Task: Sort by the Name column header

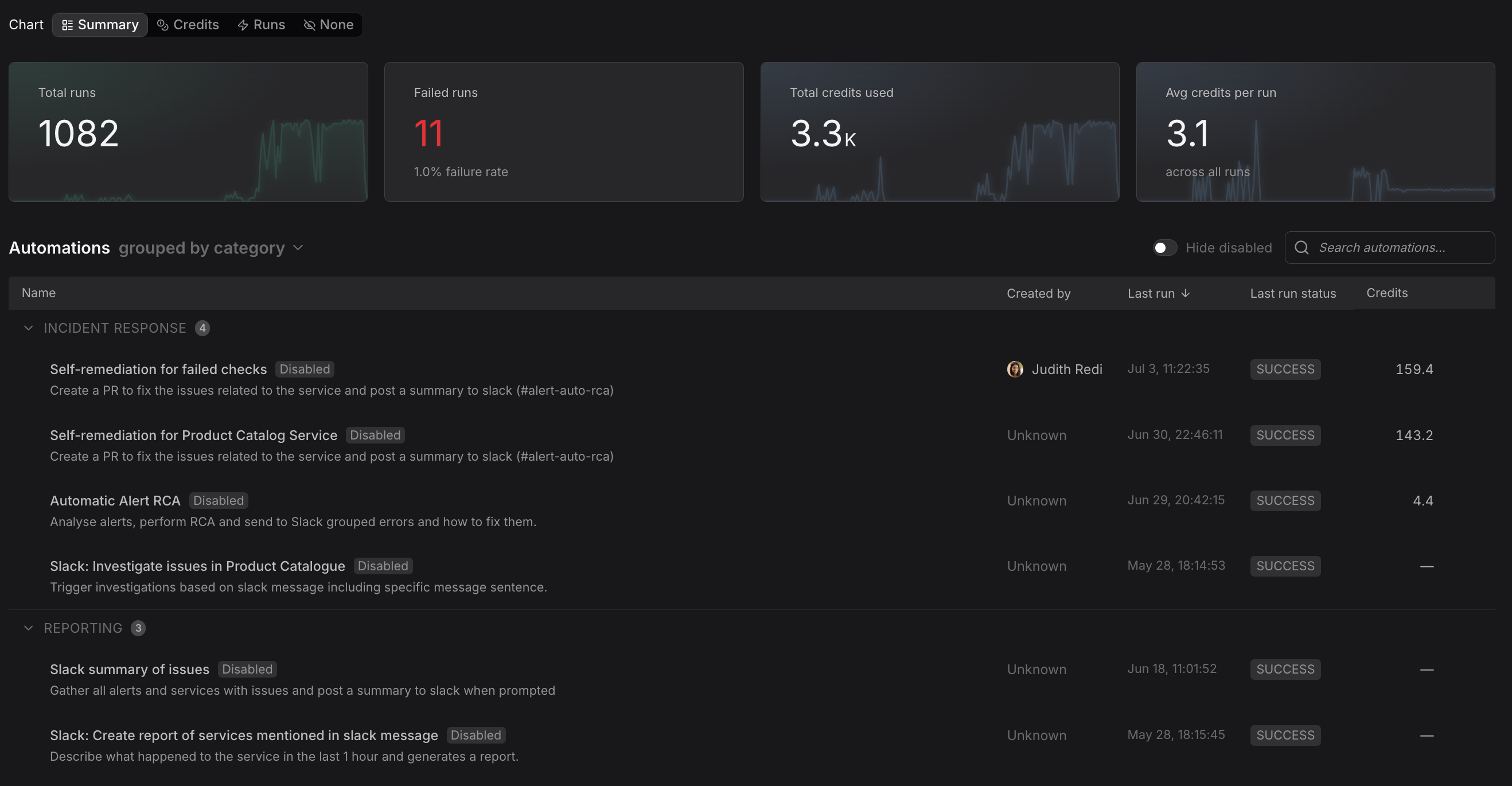Action: click(39, 293)
